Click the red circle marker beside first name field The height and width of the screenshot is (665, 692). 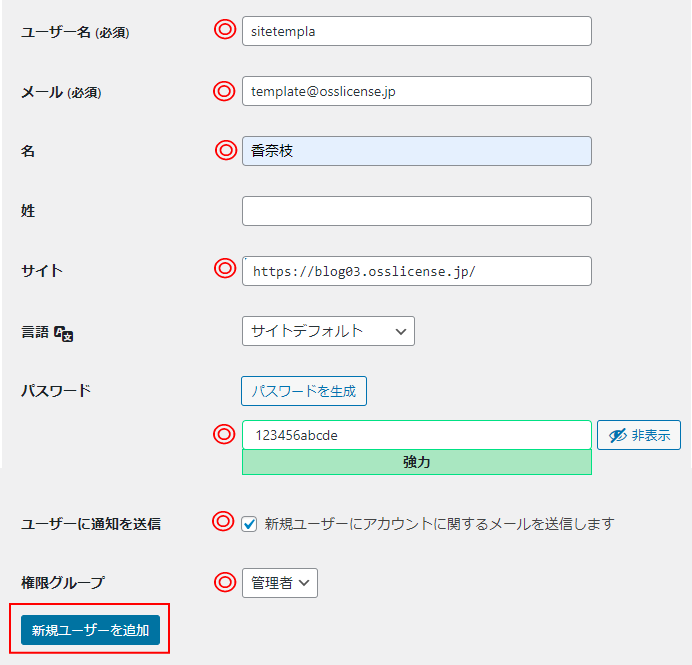coord(225,150)
